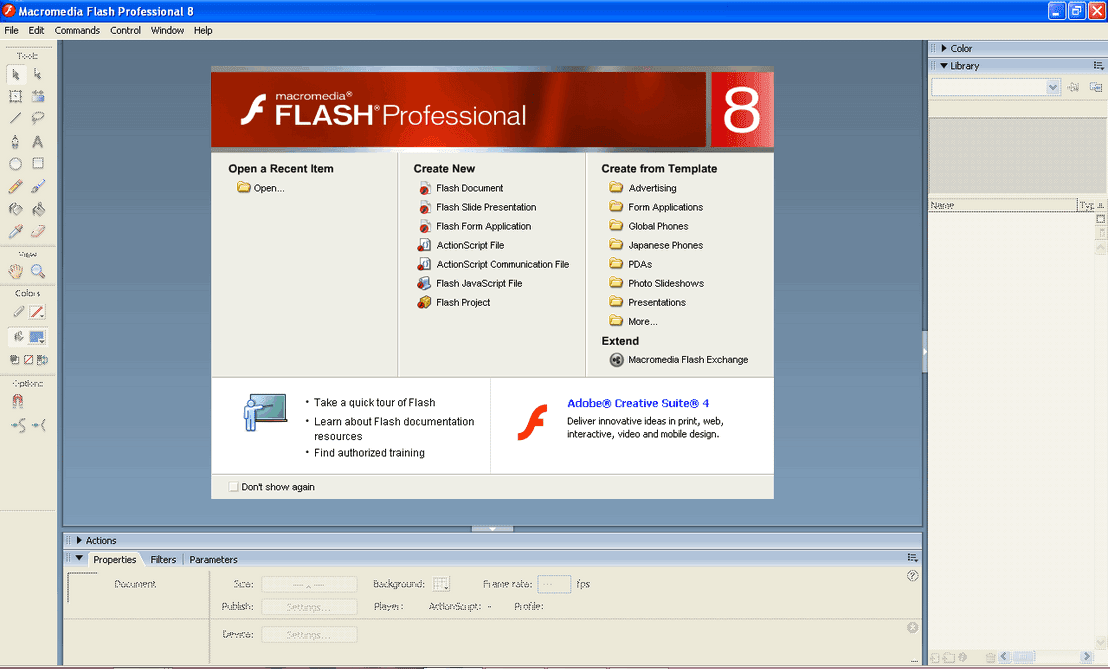Viewport: 1110px width, 669px height.
Task: Click Adobe Creative Suite 4 link
Action: pyautogui.click(x=638, y=403)
